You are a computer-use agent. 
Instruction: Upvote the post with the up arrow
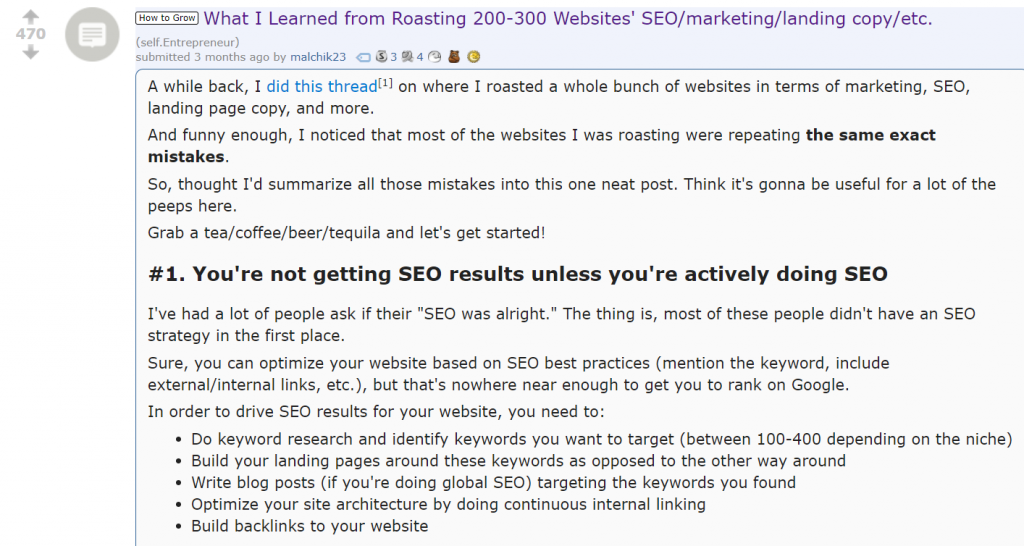pos(31,16)
